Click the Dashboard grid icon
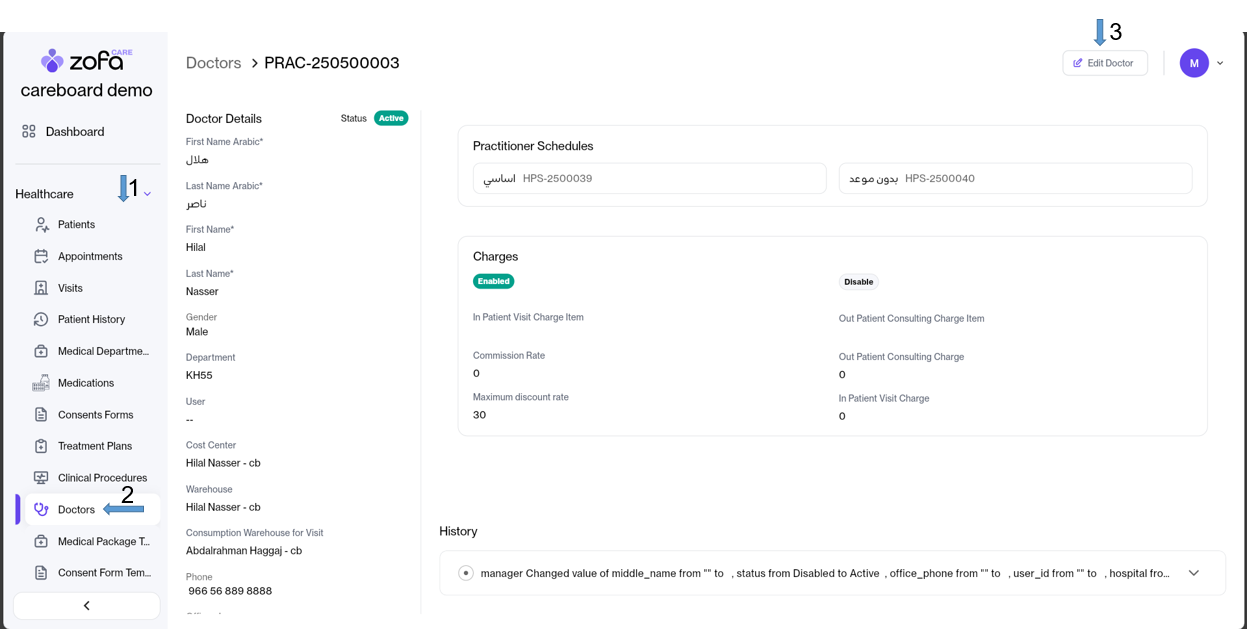 point(29,132)
